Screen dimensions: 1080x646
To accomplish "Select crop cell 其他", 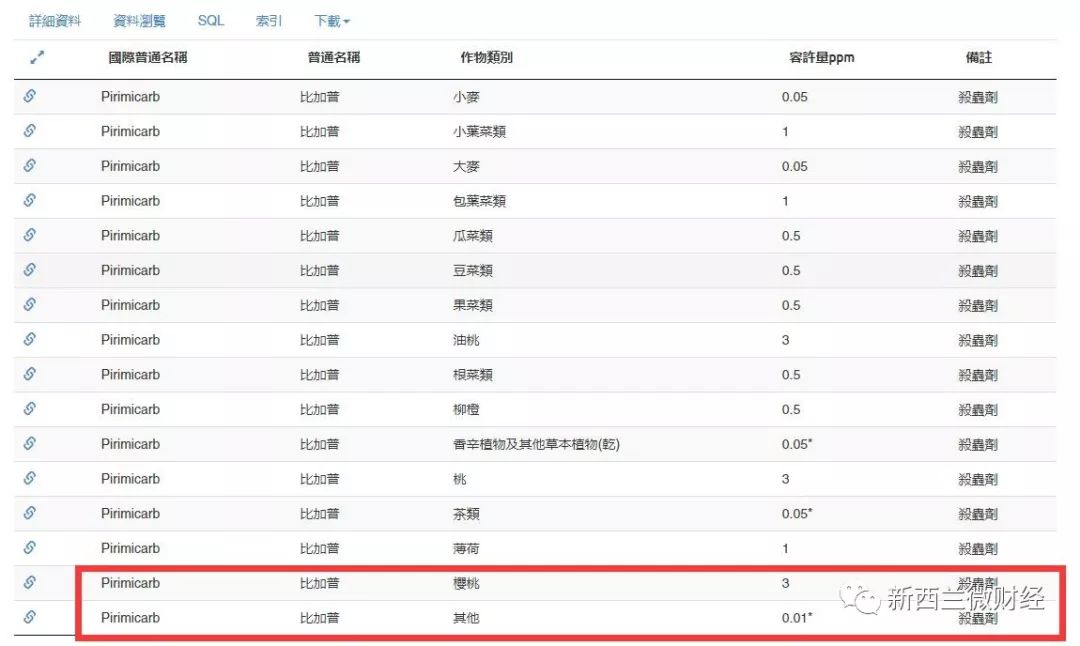I will [x=466, y=618].
